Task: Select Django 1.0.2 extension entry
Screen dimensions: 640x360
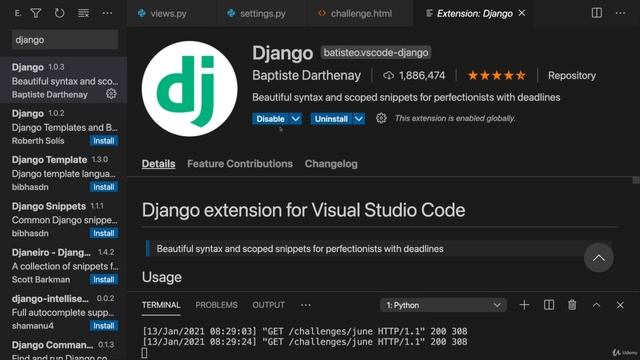Action: [63, 127]
